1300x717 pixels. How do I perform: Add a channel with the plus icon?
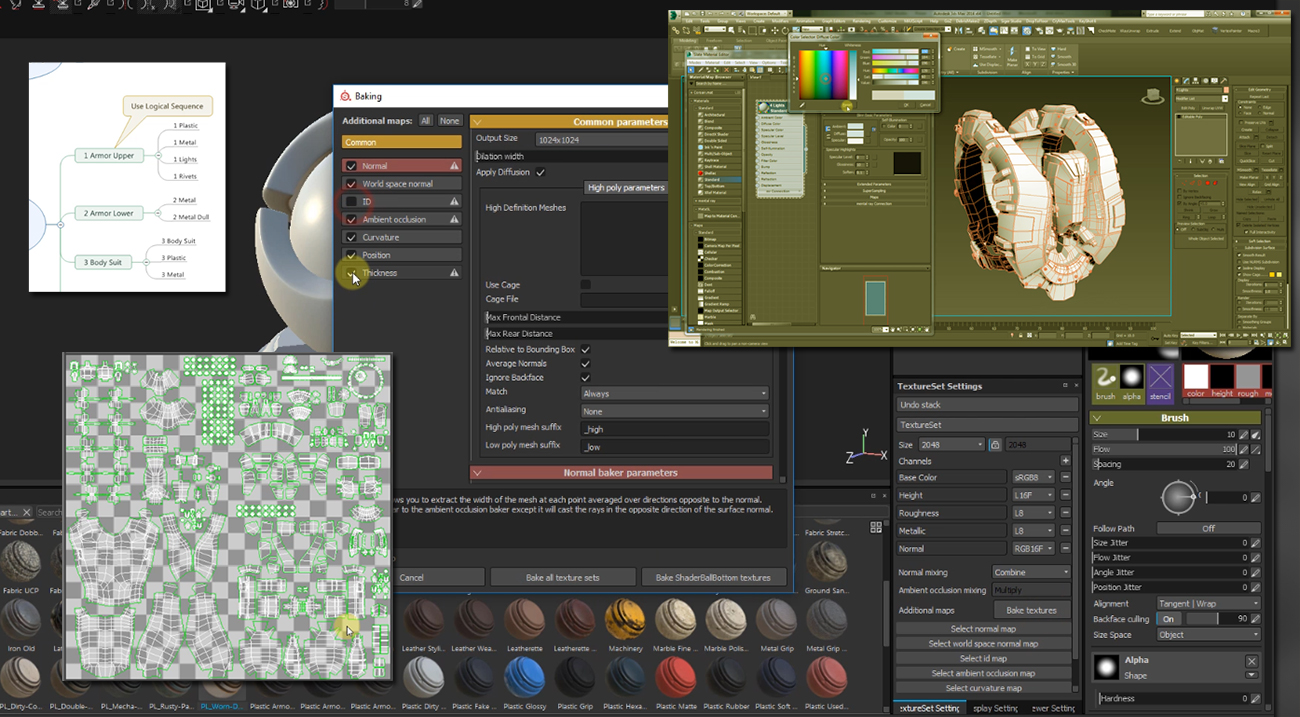tap(1065, 461)
